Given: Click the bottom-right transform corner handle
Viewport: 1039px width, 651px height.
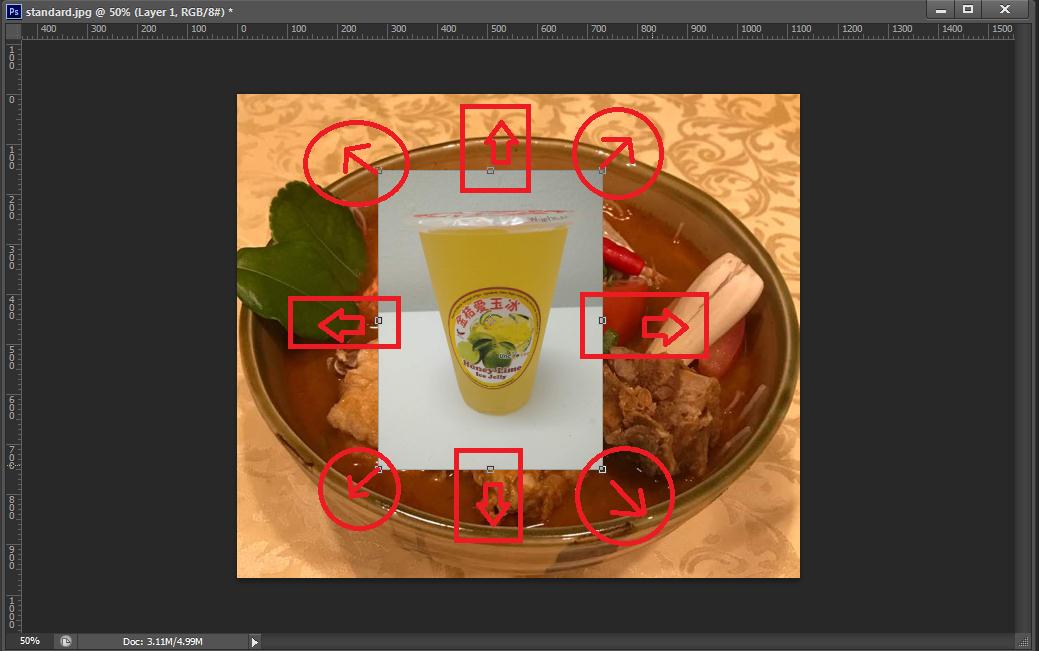Looking at the screenshot, I should [602, 468].
